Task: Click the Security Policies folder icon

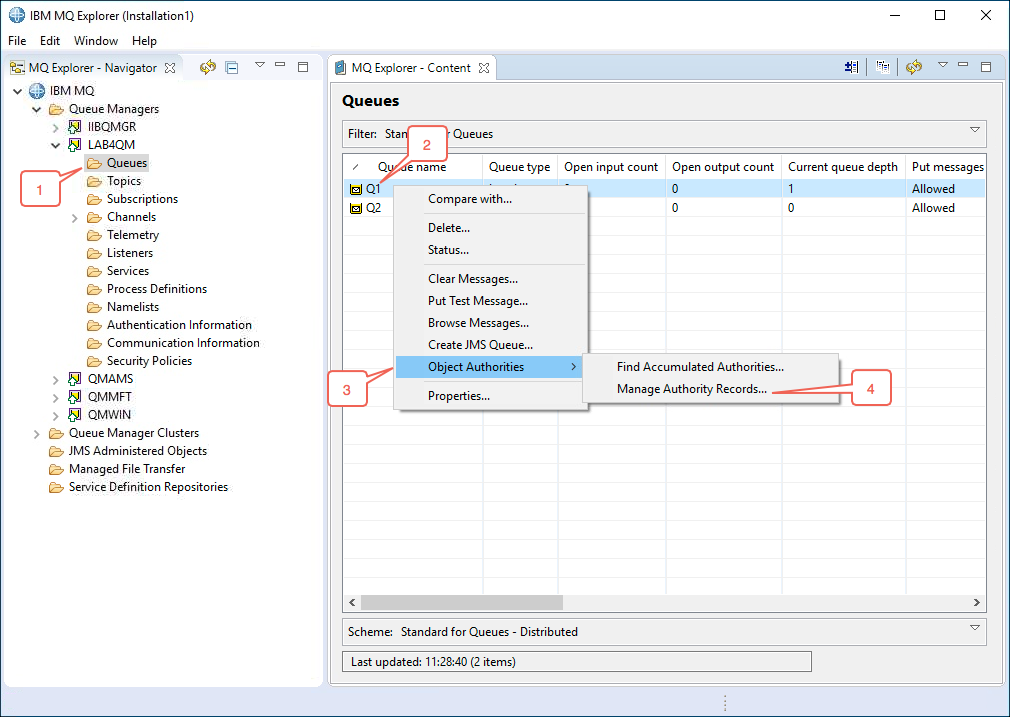Action: click(94, 361)
